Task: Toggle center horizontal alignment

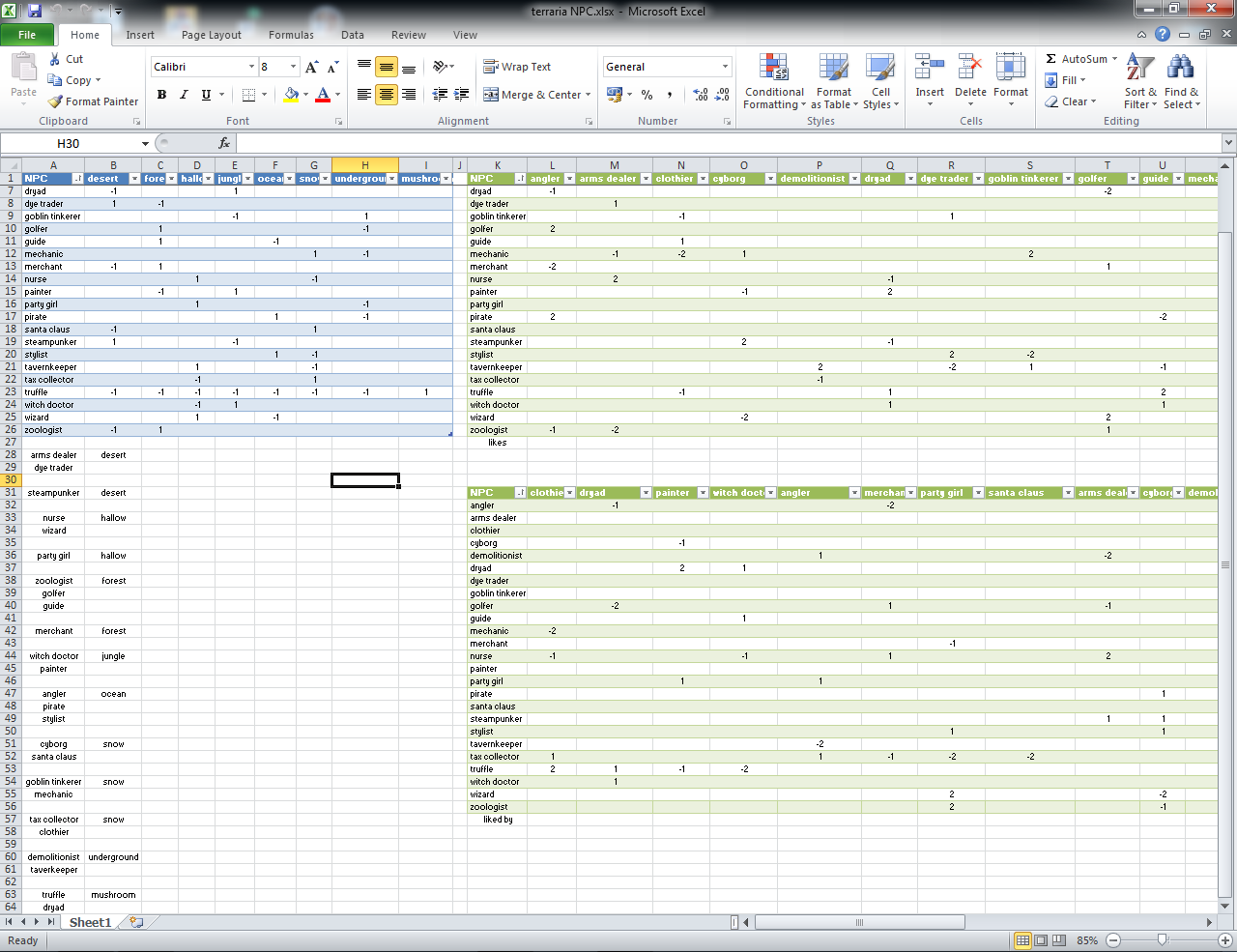Action: pyautogui.click(x=387, y=95)
